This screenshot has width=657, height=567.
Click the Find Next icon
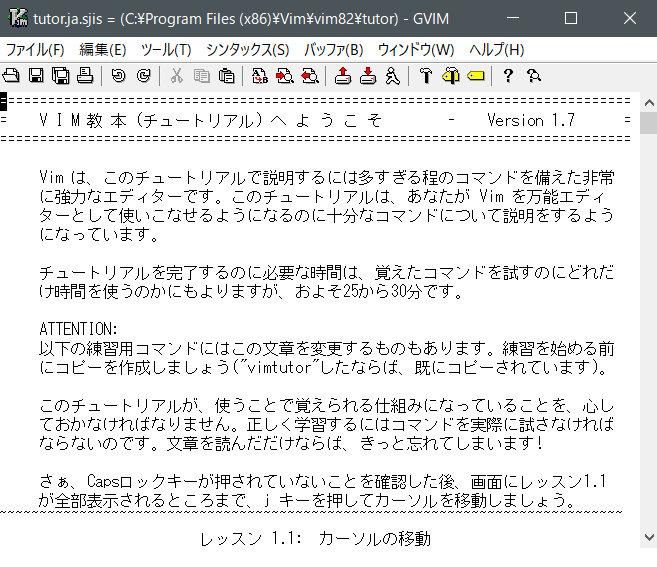click(x=285, y=76)
